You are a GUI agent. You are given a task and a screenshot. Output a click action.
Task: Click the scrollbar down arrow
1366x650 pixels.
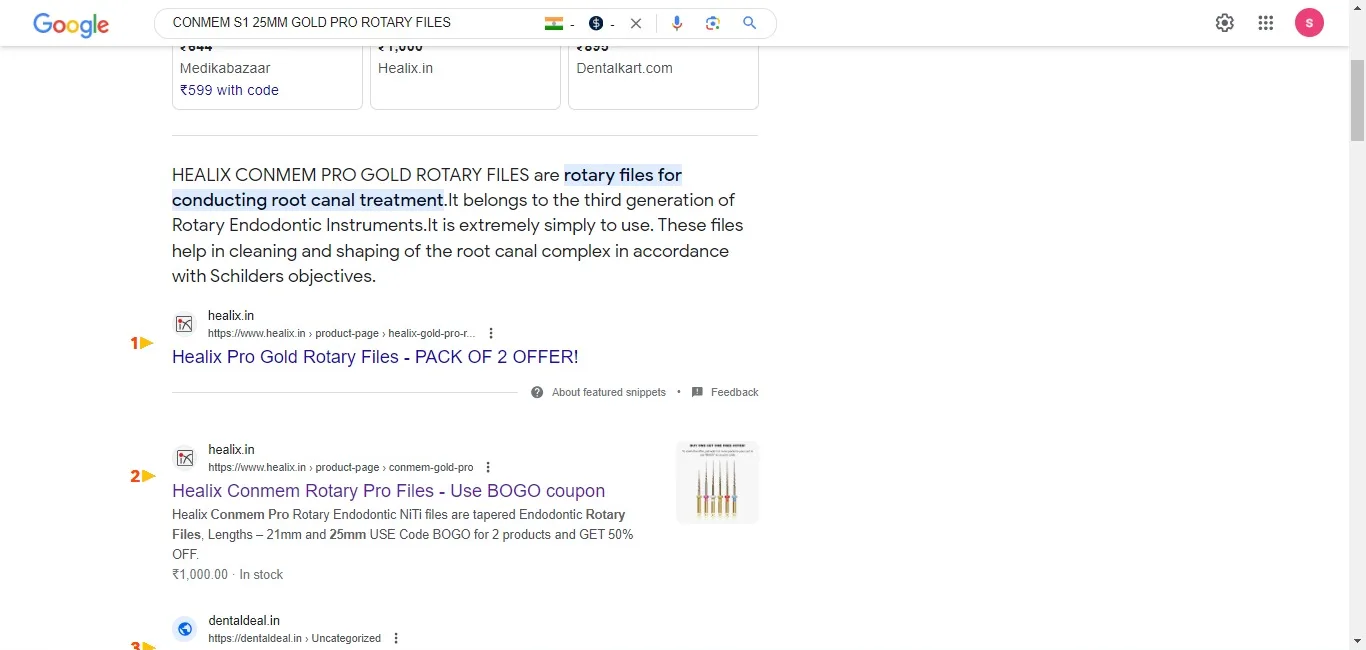click(1357, 641)
